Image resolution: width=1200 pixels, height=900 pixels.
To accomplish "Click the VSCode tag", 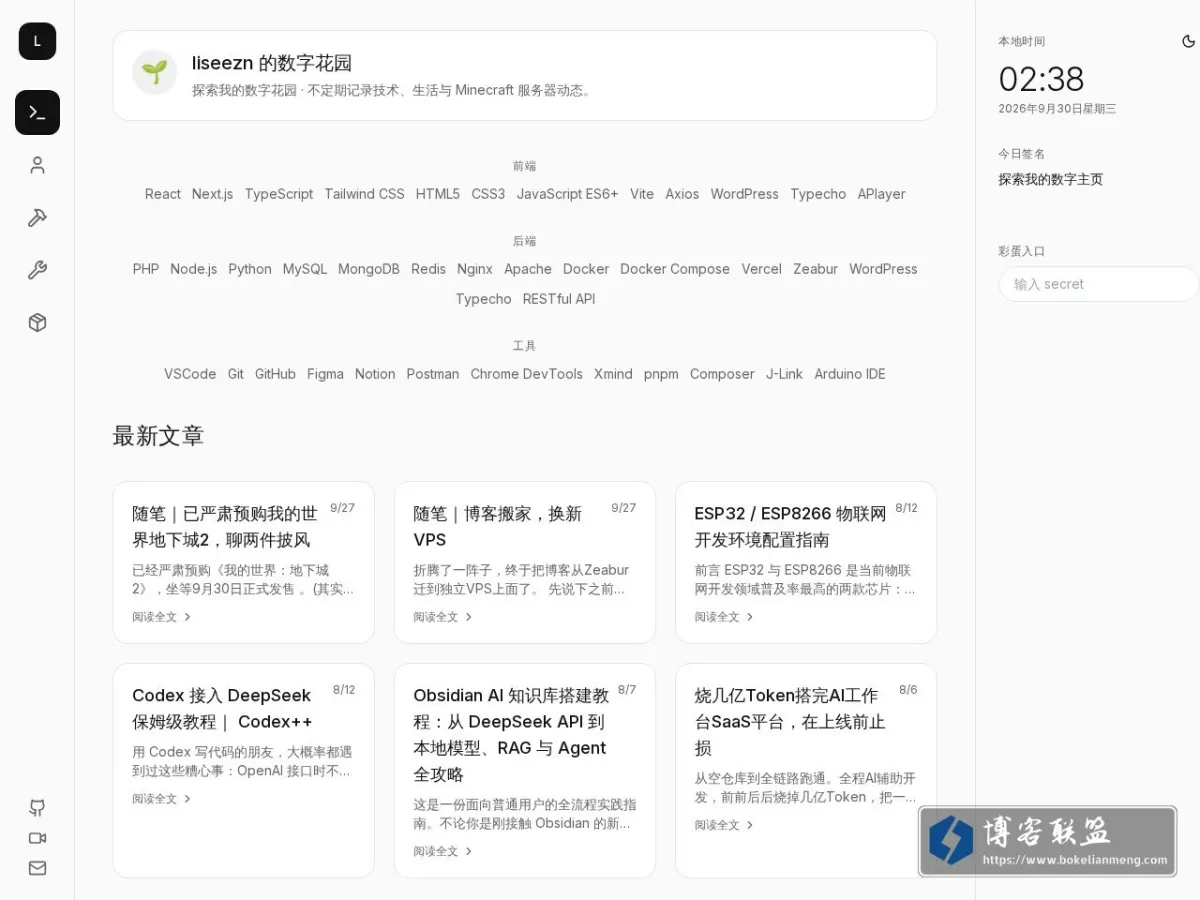I will pyautogui.click(x=190, y=374).
